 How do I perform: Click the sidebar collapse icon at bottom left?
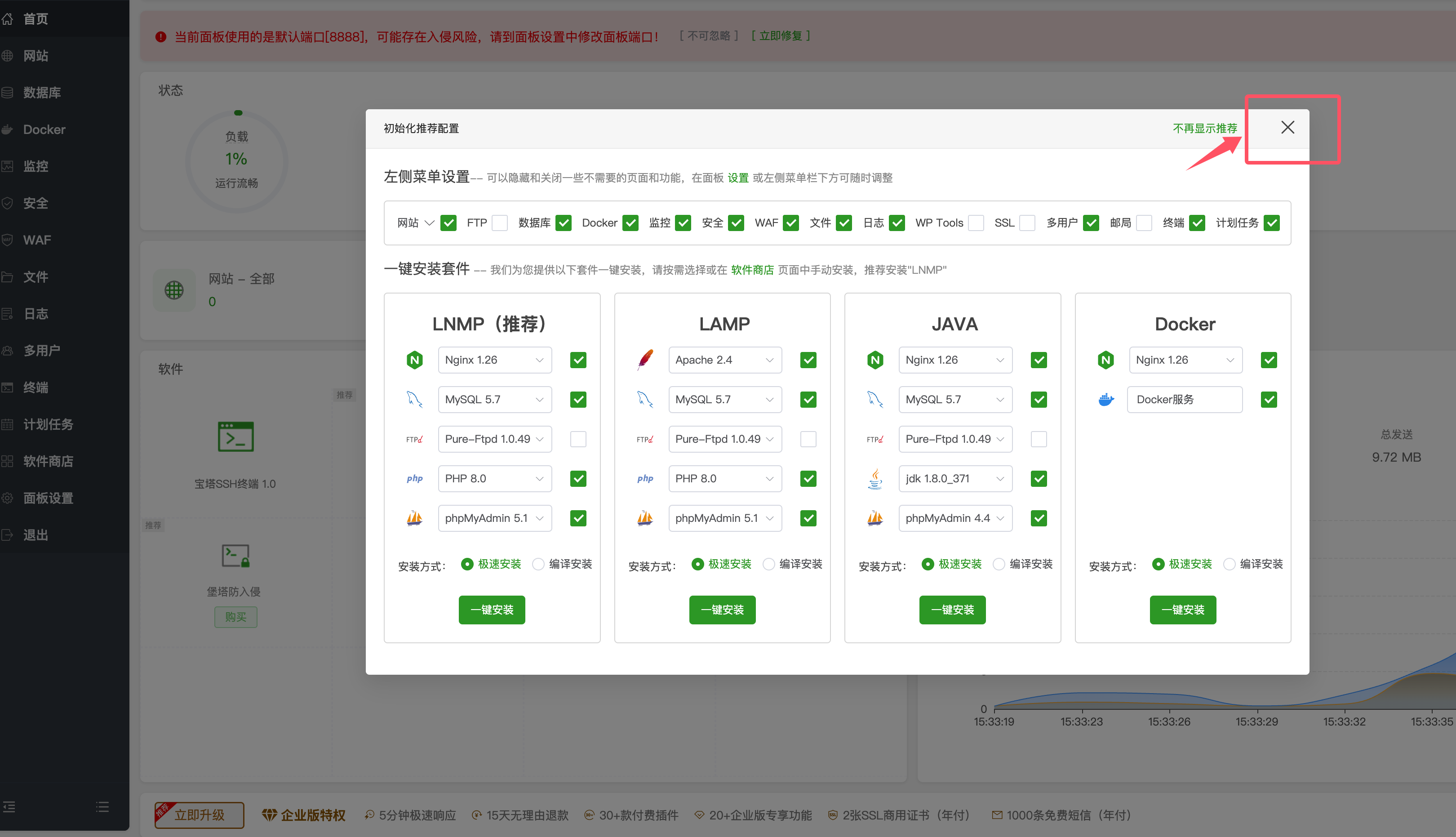click(9, 806)
